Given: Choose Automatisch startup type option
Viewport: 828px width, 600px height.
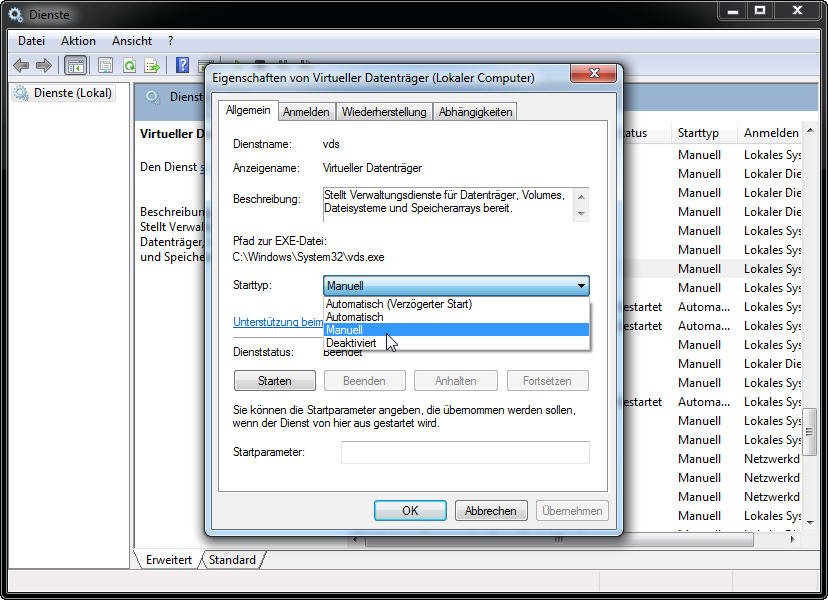Looking at the screenshot, I should [456, 317].
